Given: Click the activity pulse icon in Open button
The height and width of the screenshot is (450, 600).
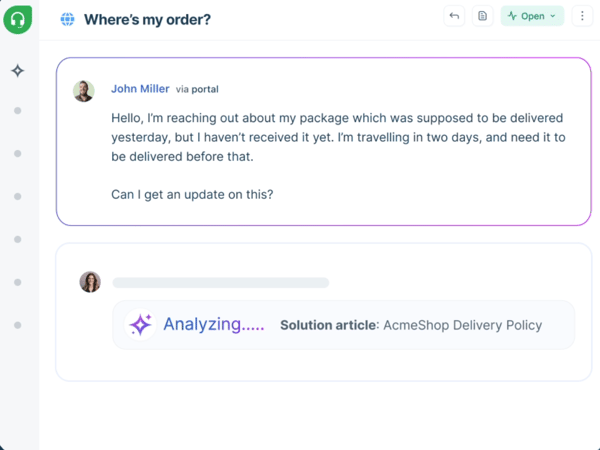Looking at the screenshot, I should (x=512, y=16).
